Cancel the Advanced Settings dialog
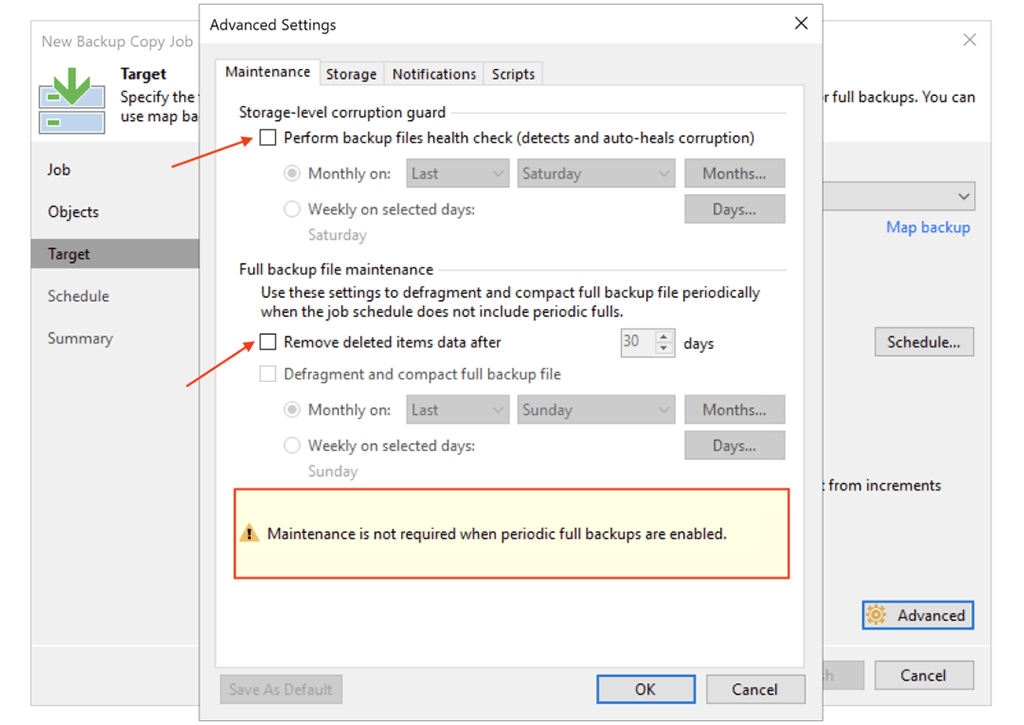1024x725 pixels. tap(755, 690)
